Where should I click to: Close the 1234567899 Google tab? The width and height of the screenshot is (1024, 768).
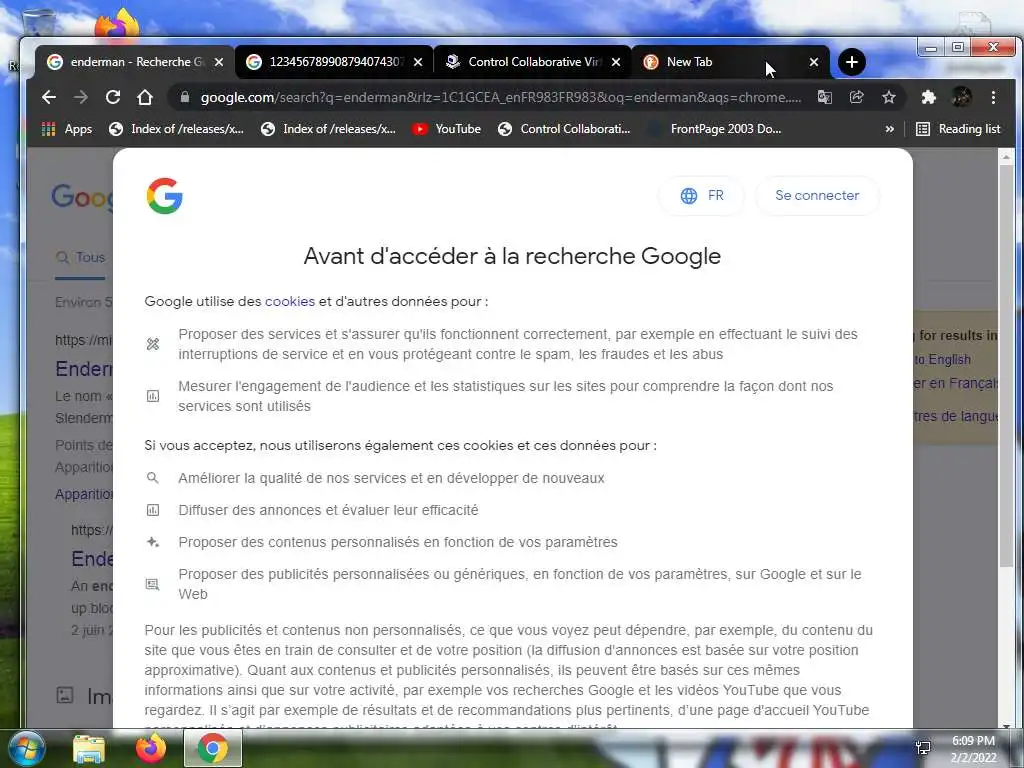418,62
